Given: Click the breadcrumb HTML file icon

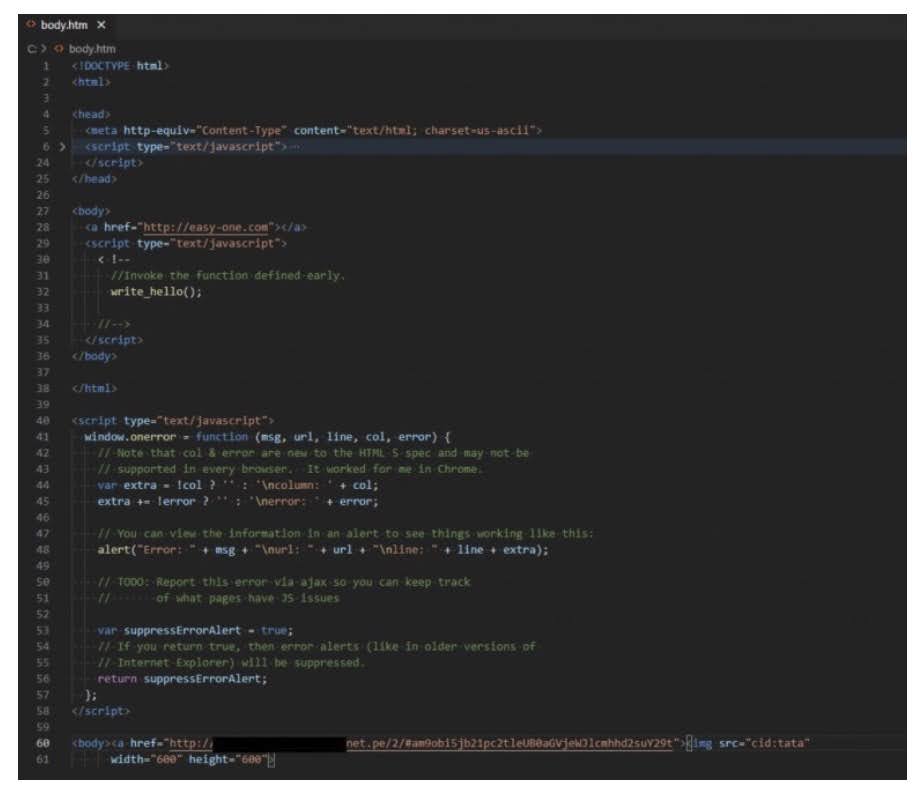Looking at the screenshot, I should tap(59, 49).
